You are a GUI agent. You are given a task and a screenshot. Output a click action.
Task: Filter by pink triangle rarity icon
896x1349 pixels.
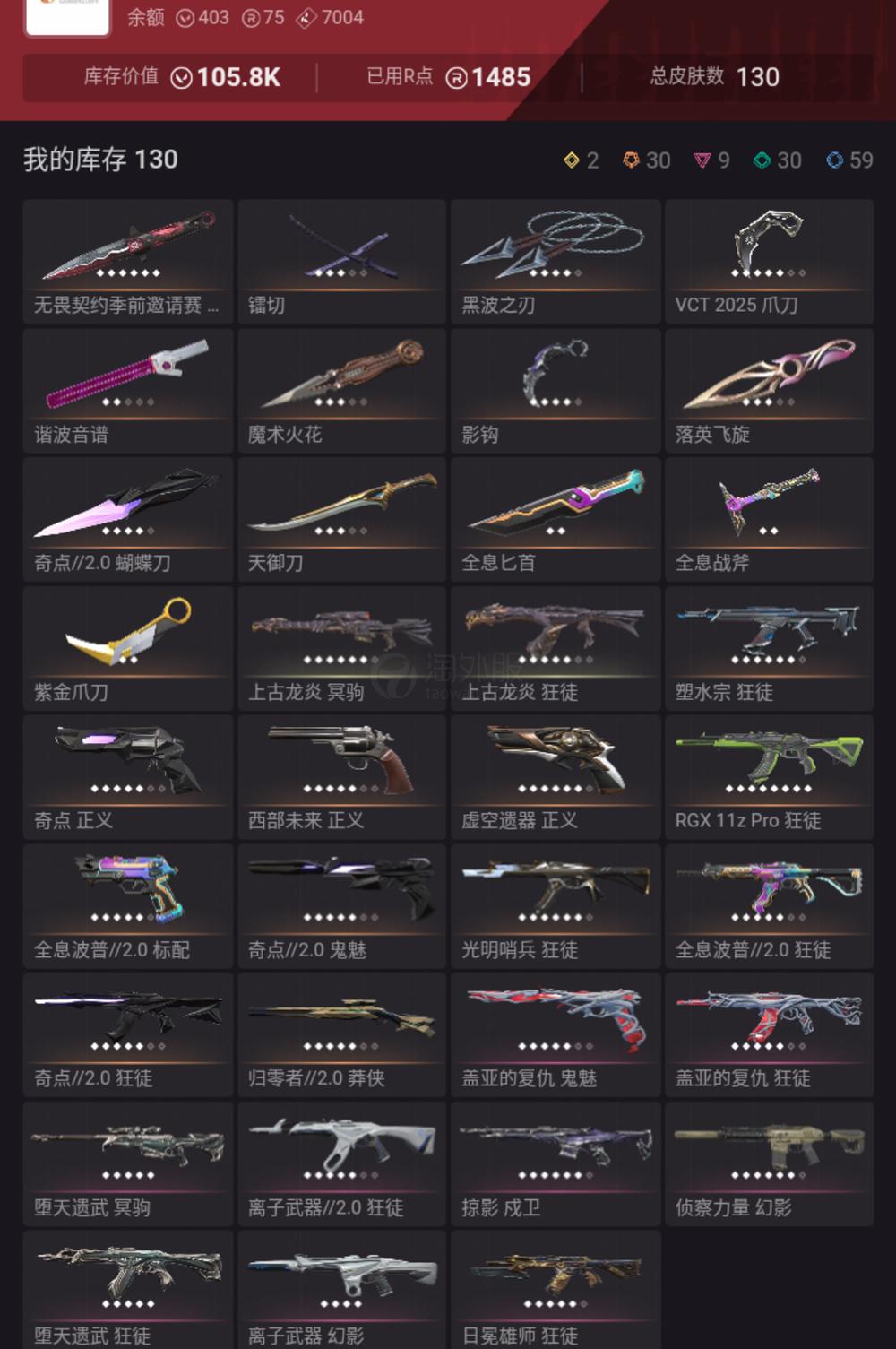click(702, 160)
